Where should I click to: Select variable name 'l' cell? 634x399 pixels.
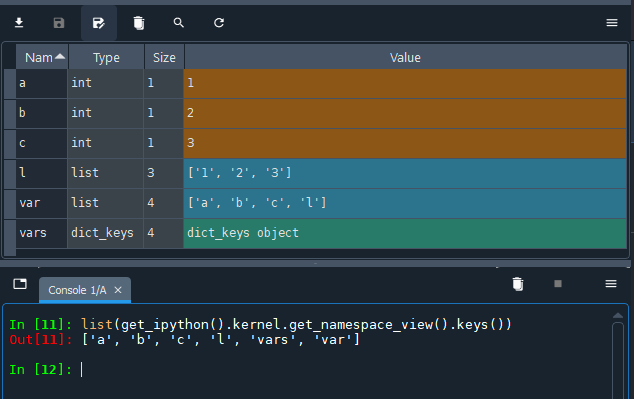coord(42,173)
